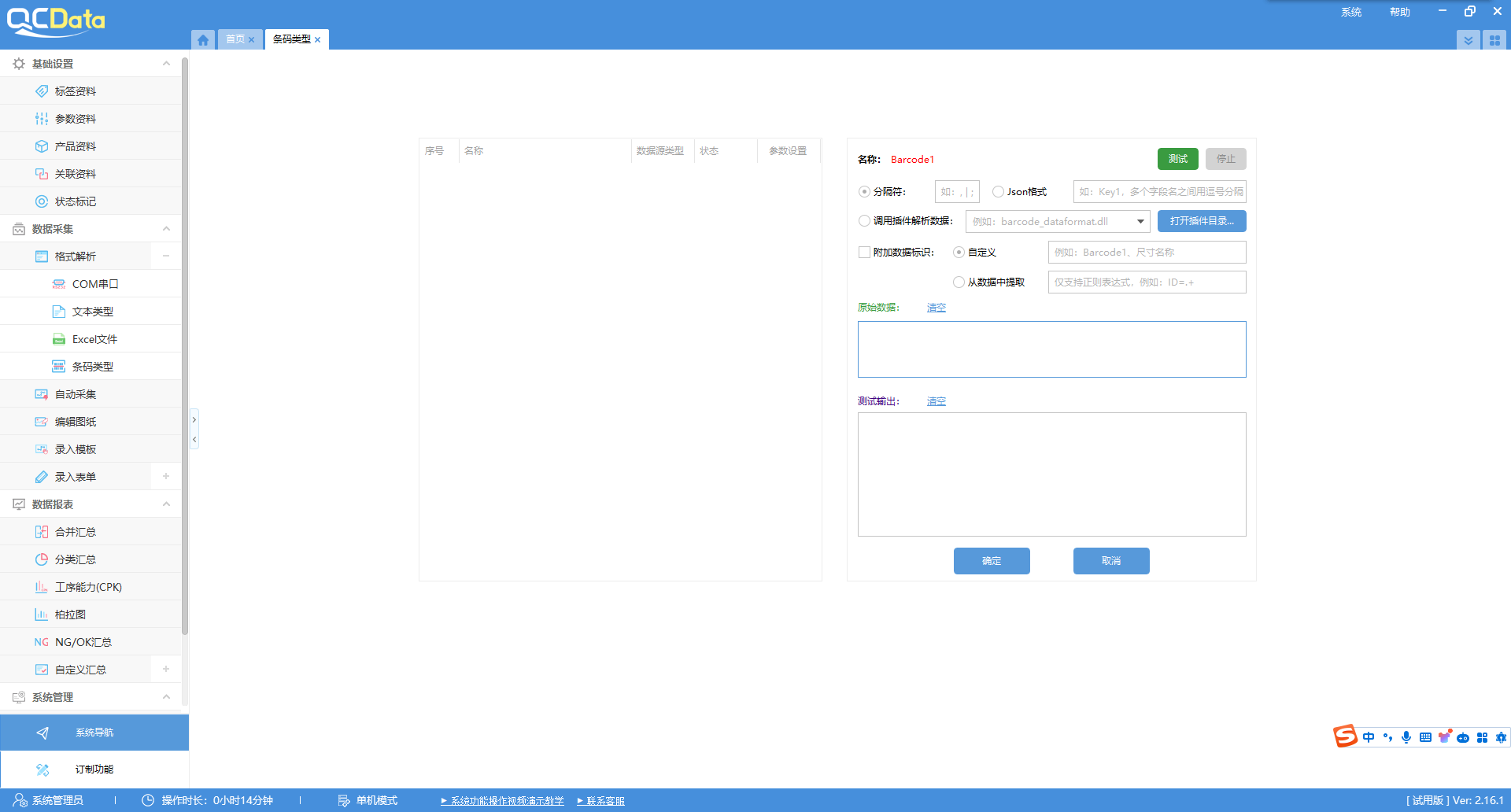
Task: Open 标签资料 from the sidebar
Action: 75,91
